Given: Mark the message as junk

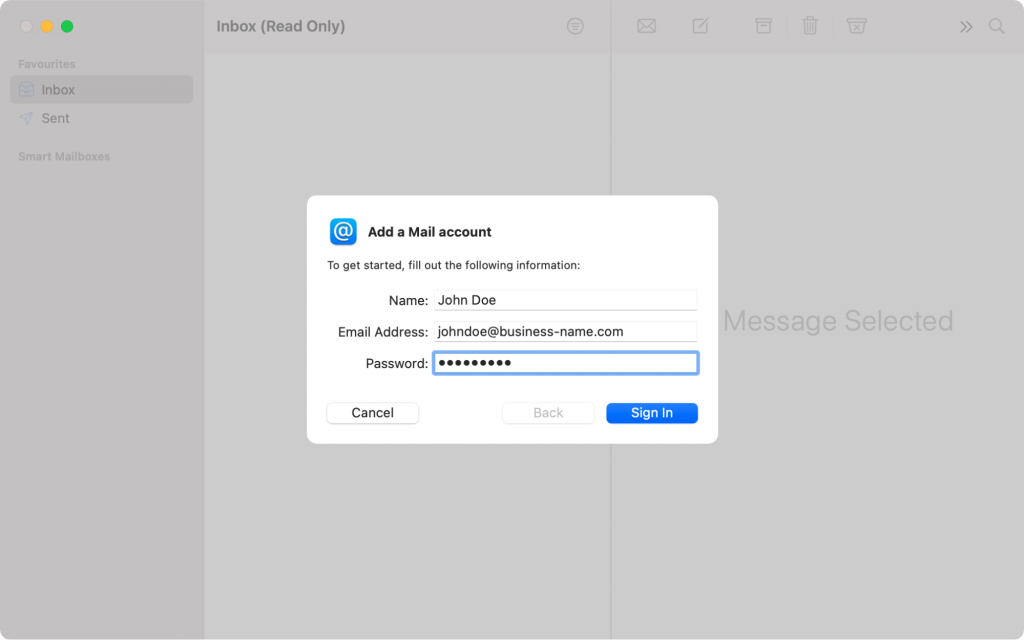Looking at the screenshot, I should (857, 26).
